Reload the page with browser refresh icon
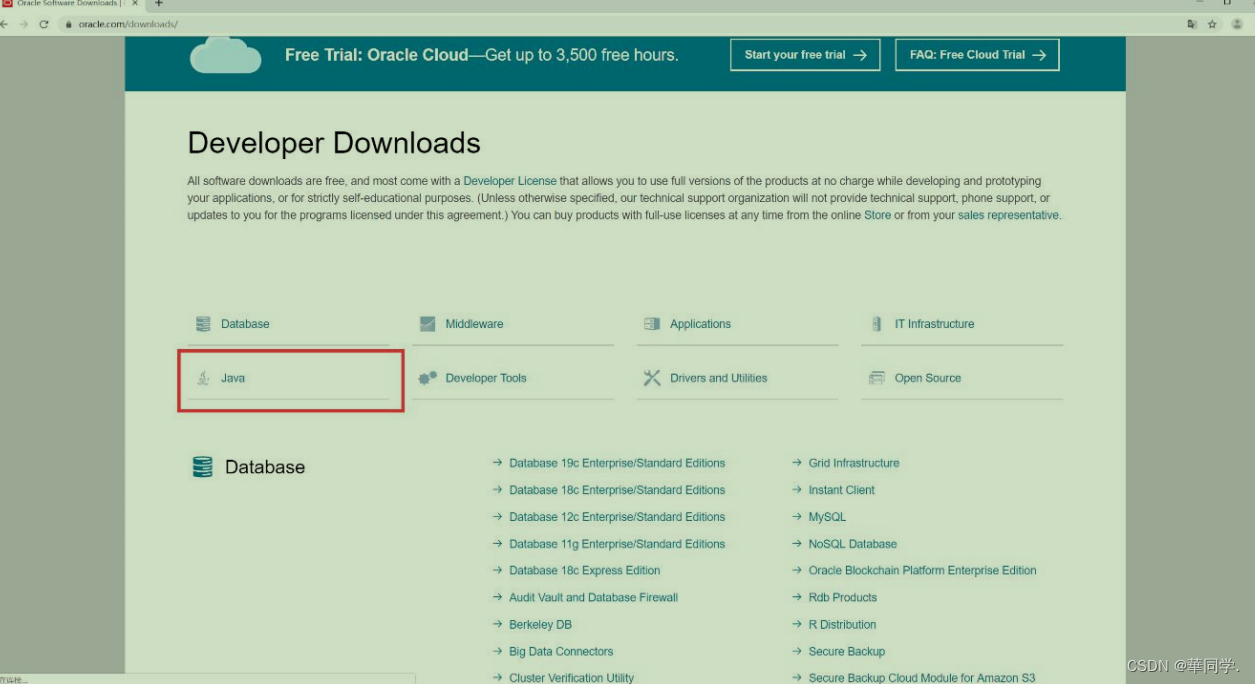This screenshot has width=1255, height=684. (x=44, y=24)
